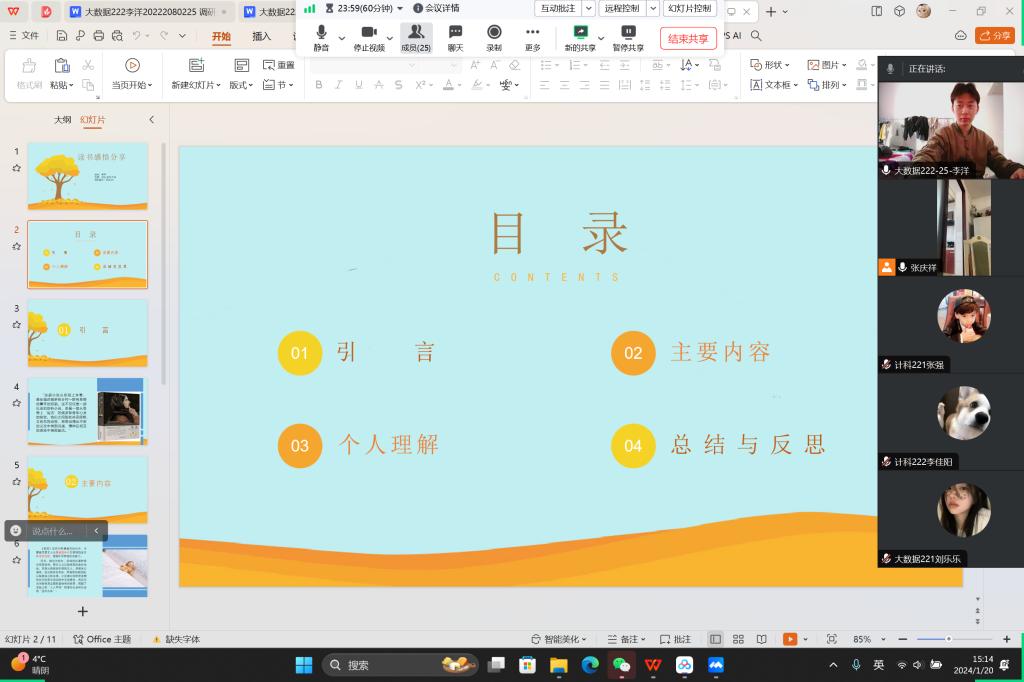Open remote control in meeting toolbar

coord(622,8)
